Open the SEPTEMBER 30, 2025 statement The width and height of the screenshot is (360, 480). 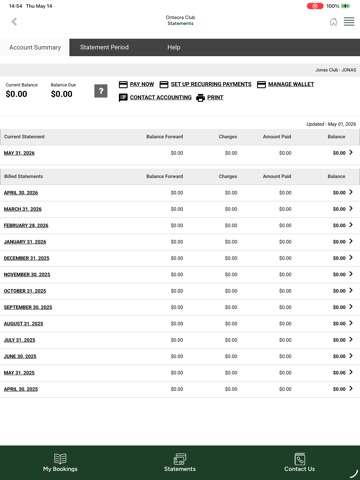point(28,307)
